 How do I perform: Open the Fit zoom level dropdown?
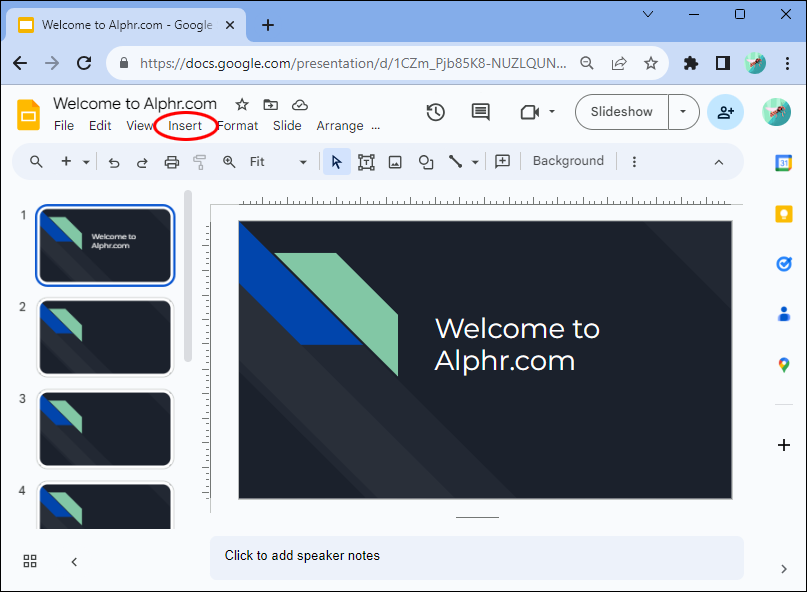pos(278,162)
